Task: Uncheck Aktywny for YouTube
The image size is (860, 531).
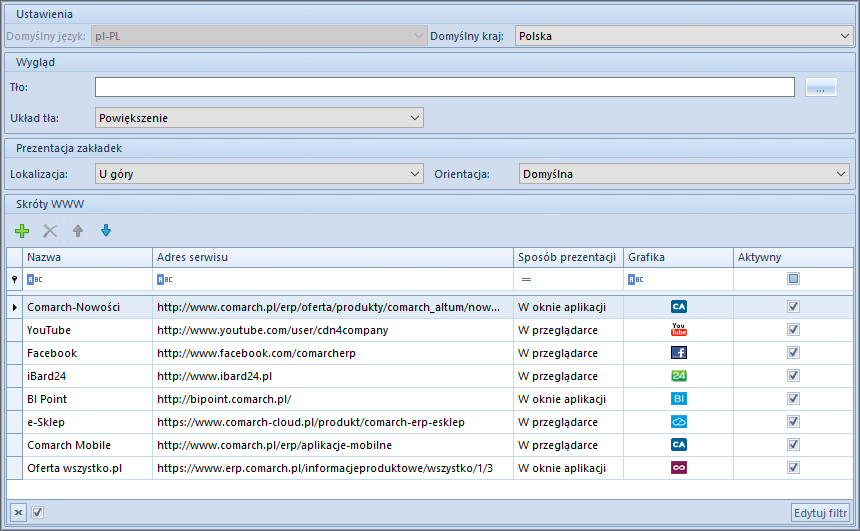Action: pos(793,330)
